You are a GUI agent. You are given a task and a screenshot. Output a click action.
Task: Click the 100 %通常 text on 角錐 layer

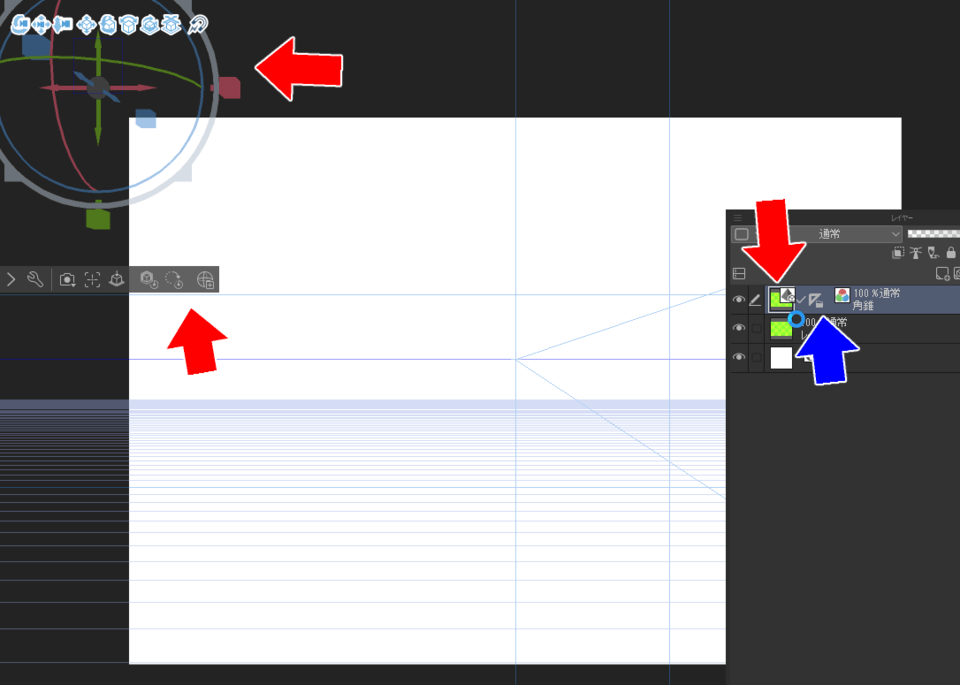click(877, 293)
